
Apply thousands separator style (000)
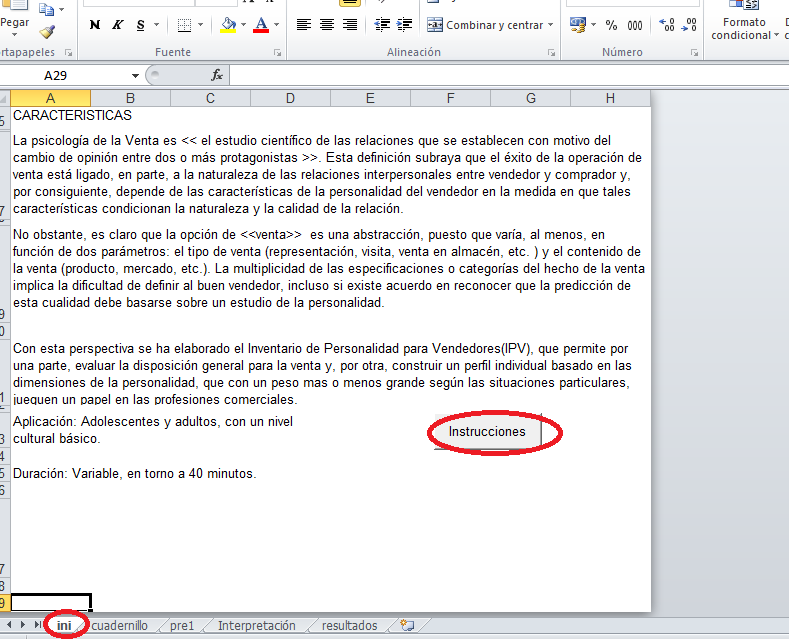635,25
